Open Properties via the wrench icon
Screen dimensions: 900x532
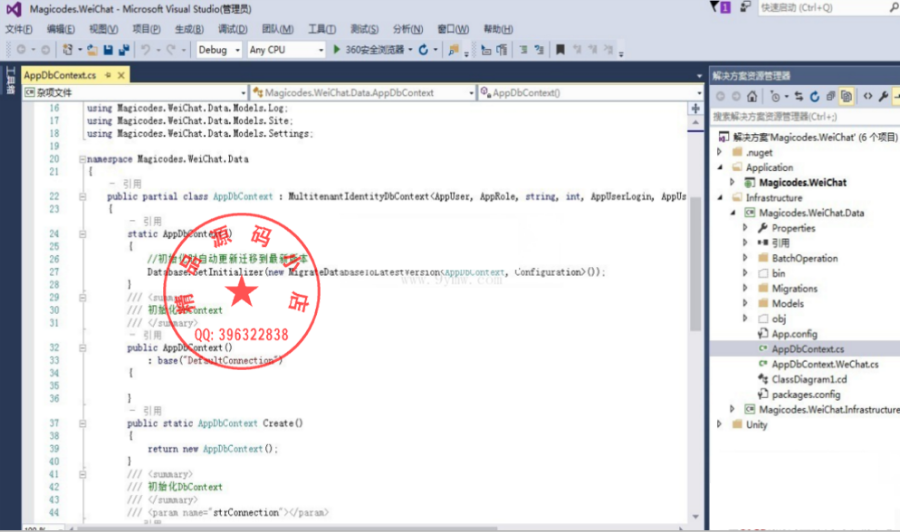tap(883, 96)
